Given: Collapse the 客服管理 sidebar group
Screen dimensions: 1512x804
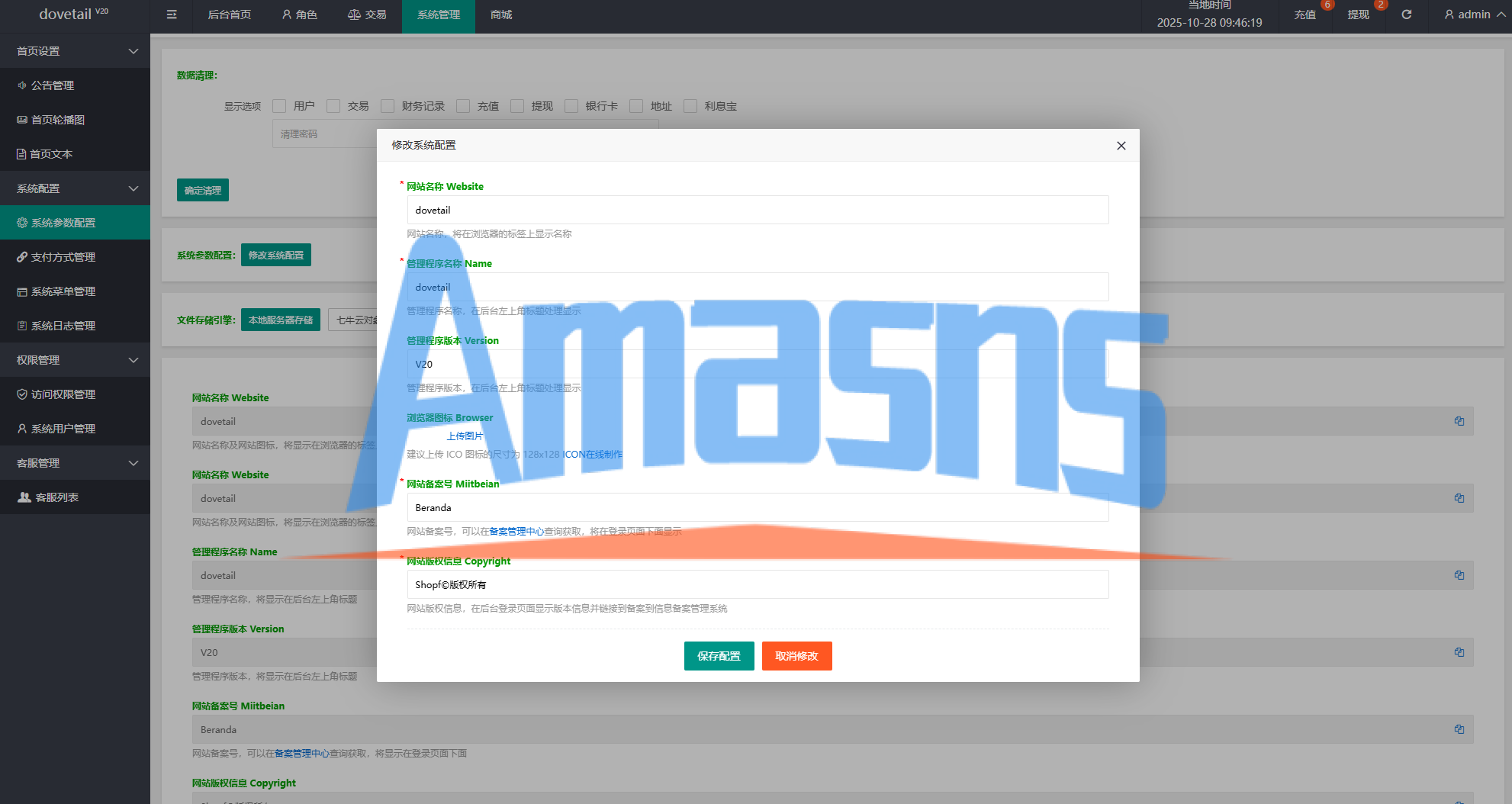Looking at the screenshot, I should coord(75,463).
